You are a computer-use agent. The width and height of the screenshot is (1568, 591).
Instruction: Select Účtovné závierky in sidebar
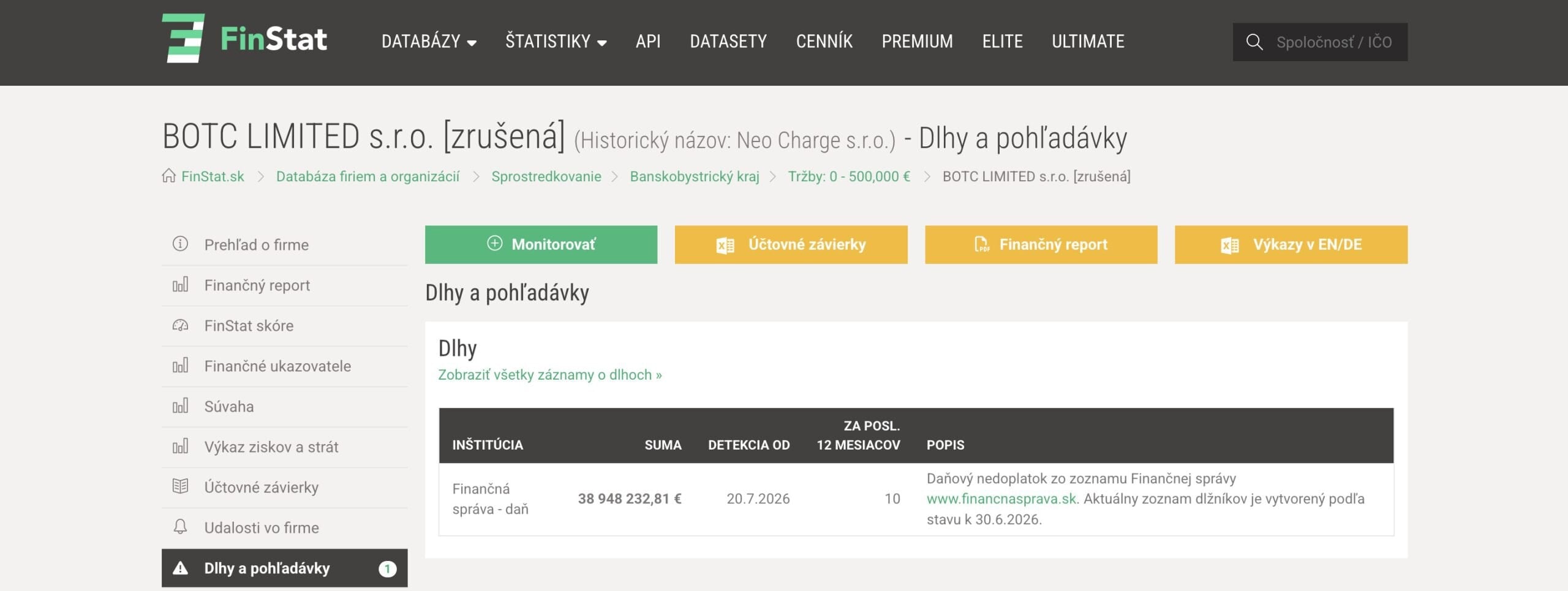284,487
